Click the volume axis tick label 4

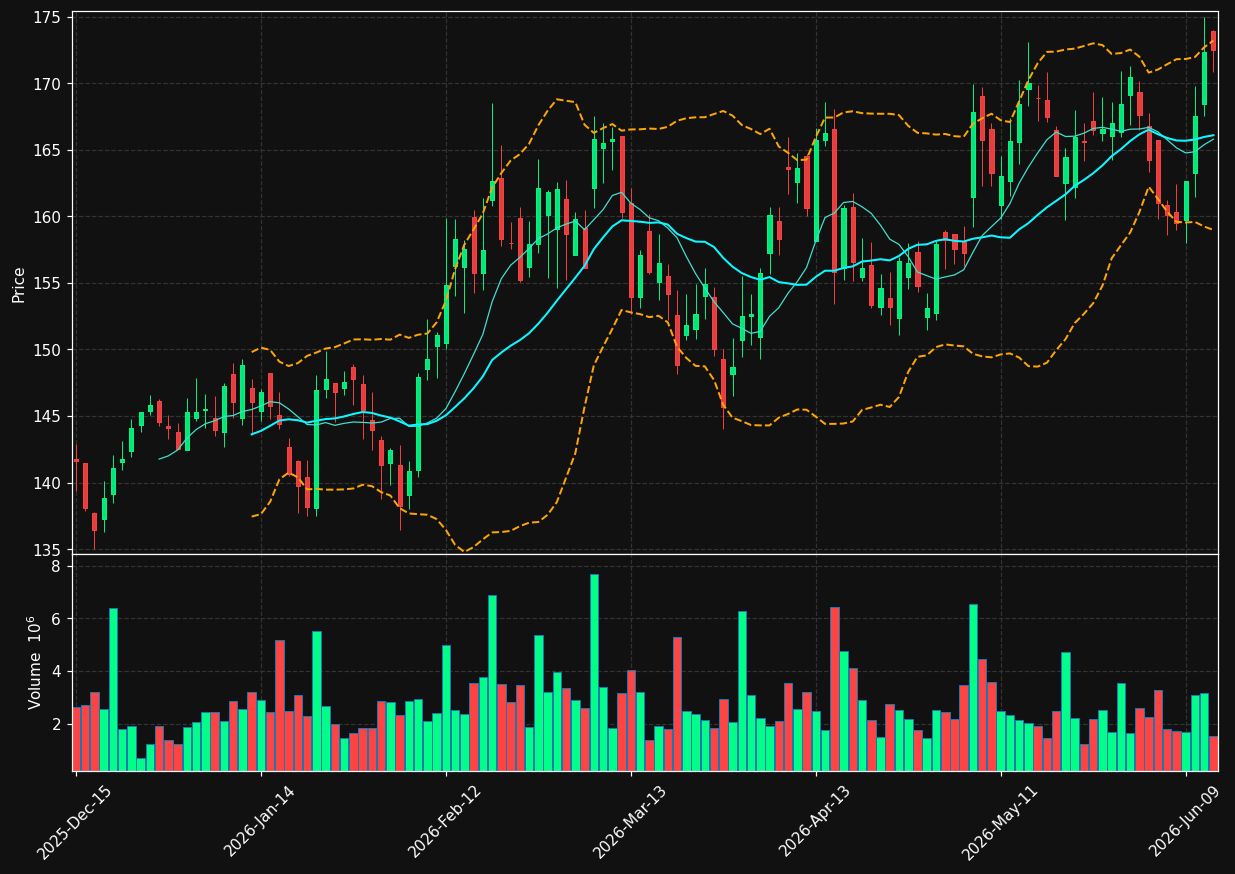click(x=56, y=672)
